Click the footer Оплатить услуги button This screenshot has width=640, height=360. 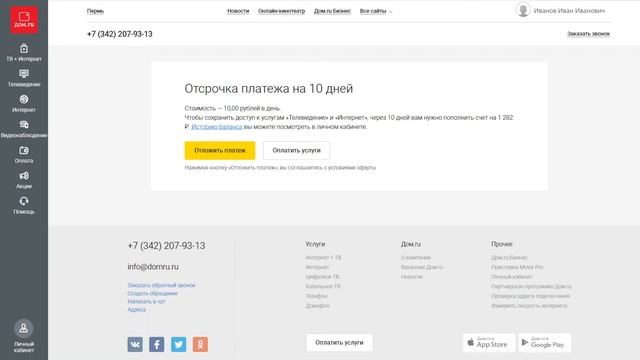[339, 343]
